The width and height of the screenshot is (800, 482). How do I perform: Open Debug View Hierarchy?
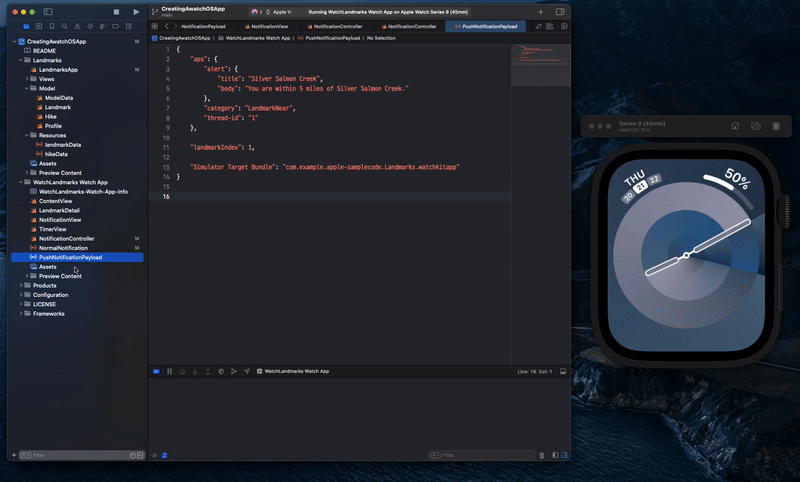click(x=221, y=371)
